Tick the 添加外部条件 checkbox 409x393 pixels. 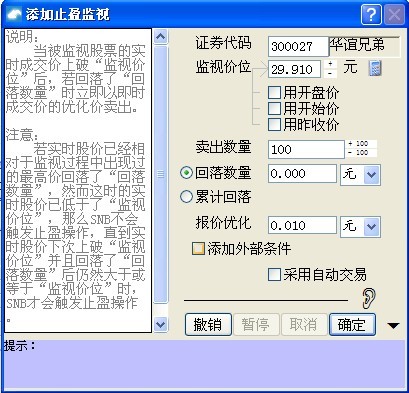coord(198,249)
